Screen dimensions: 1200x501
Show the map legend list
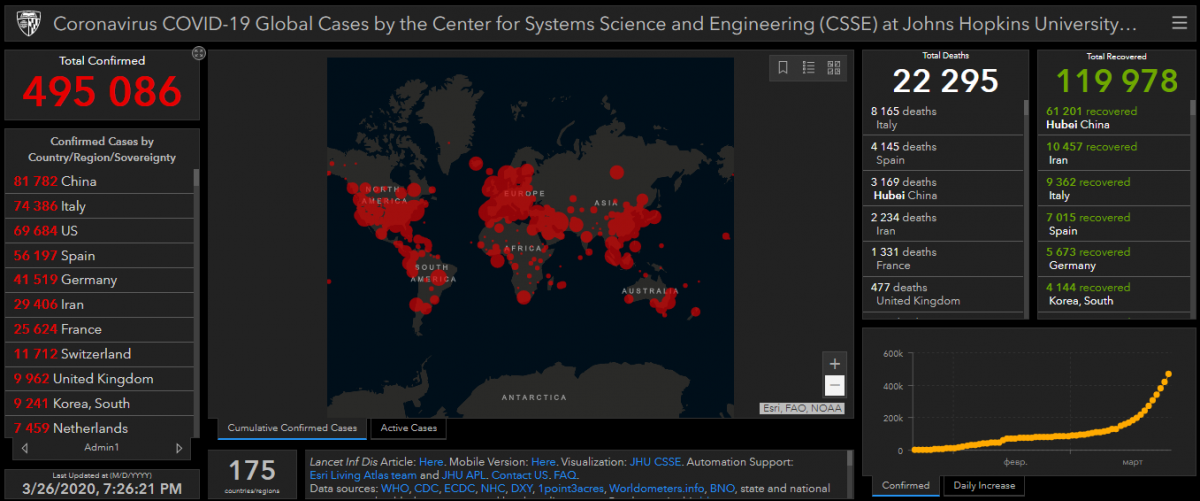[809, 68]
